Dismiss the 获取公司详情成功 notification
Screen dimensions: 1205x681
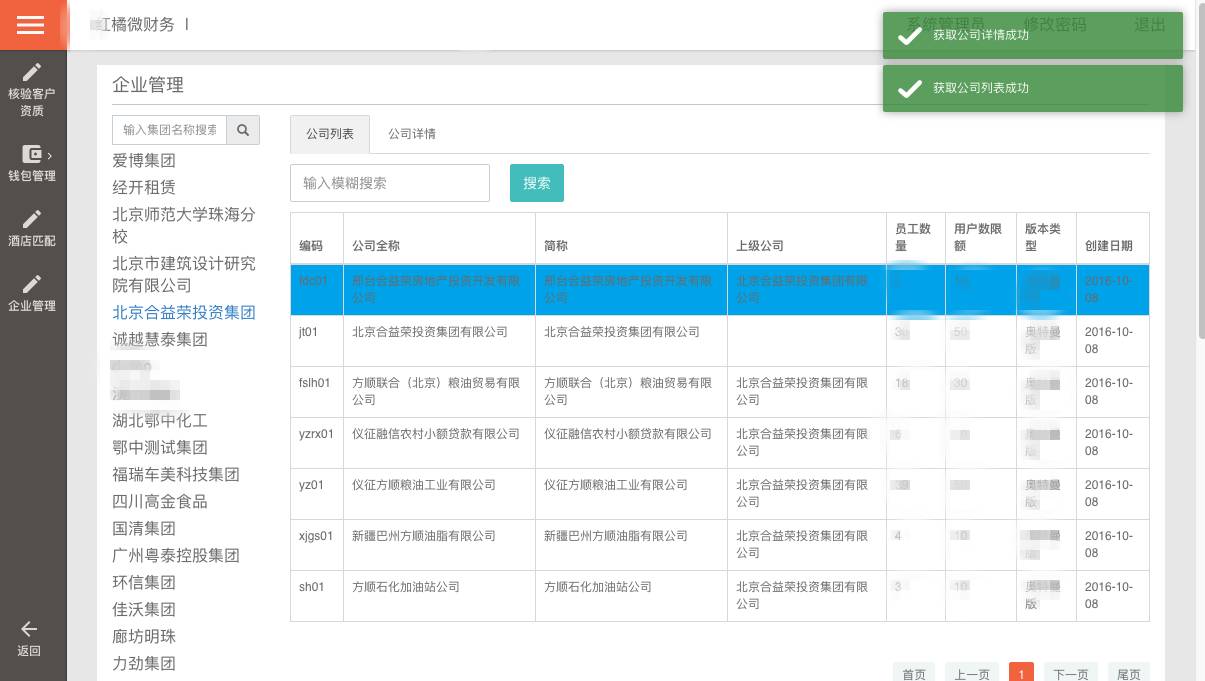point(1033,35)
